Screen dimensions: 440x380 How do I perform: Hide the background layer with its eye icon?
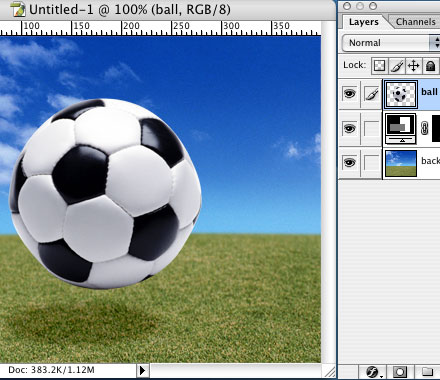[x=349, y=162]
